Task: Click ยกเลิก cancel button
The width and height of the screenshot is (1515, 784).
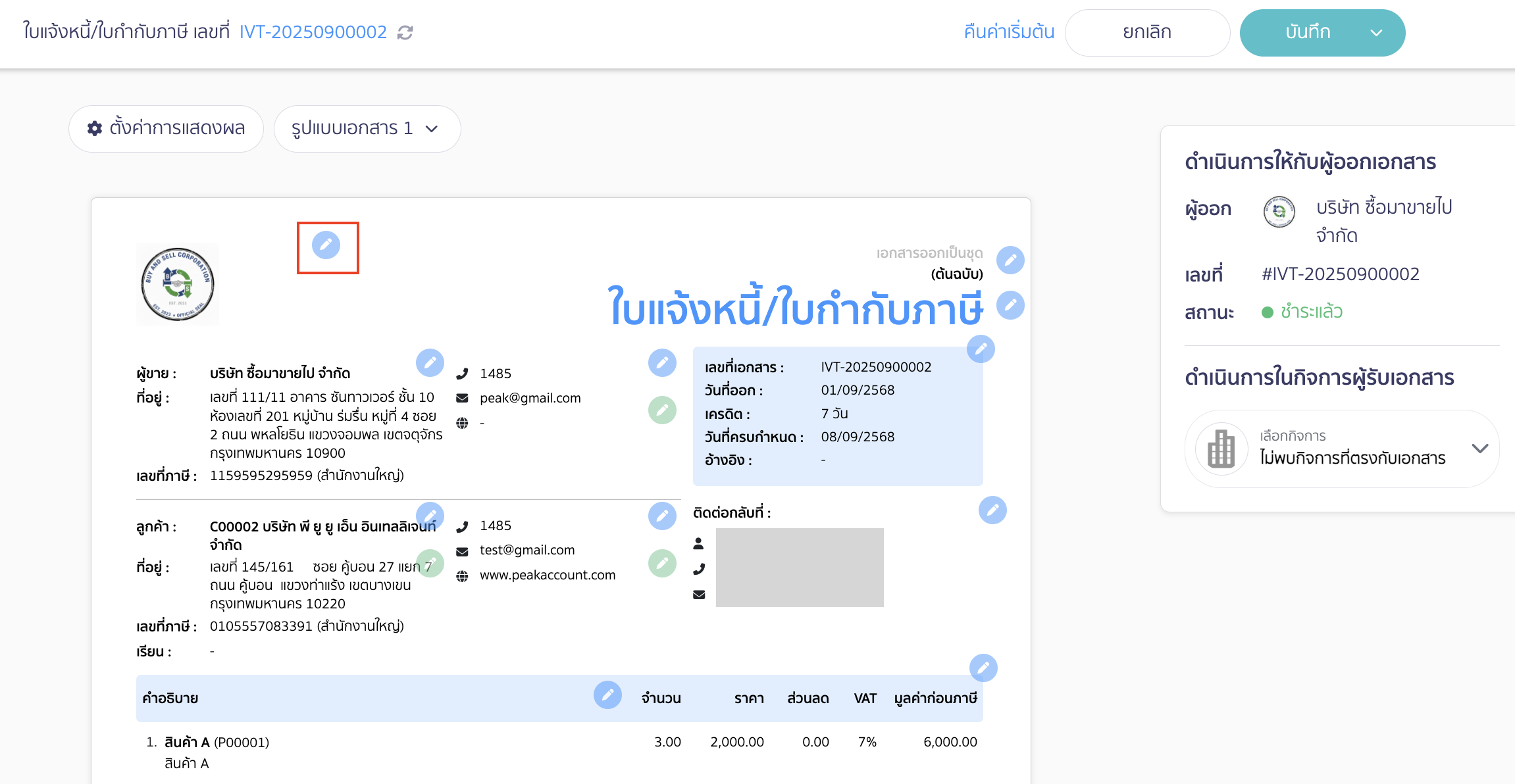Action: click(1147, 32)
